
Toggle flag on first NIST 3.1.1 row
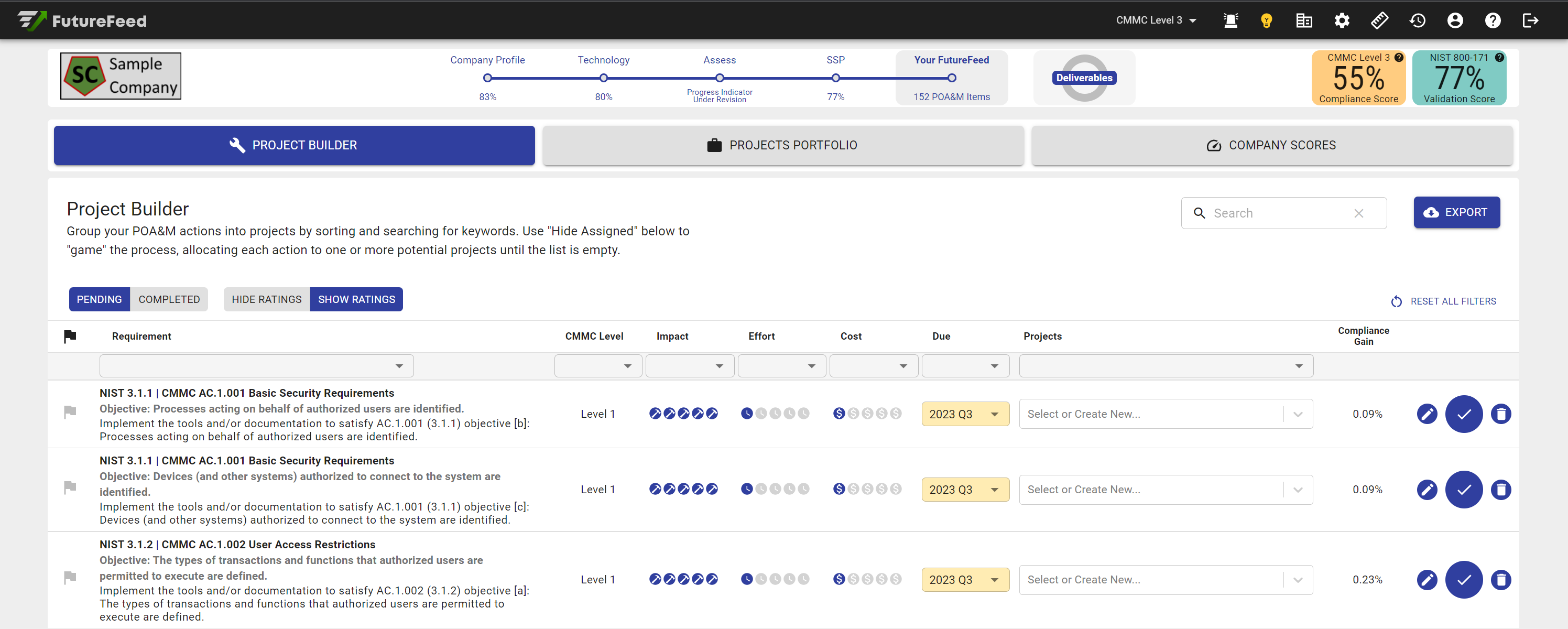70,412
